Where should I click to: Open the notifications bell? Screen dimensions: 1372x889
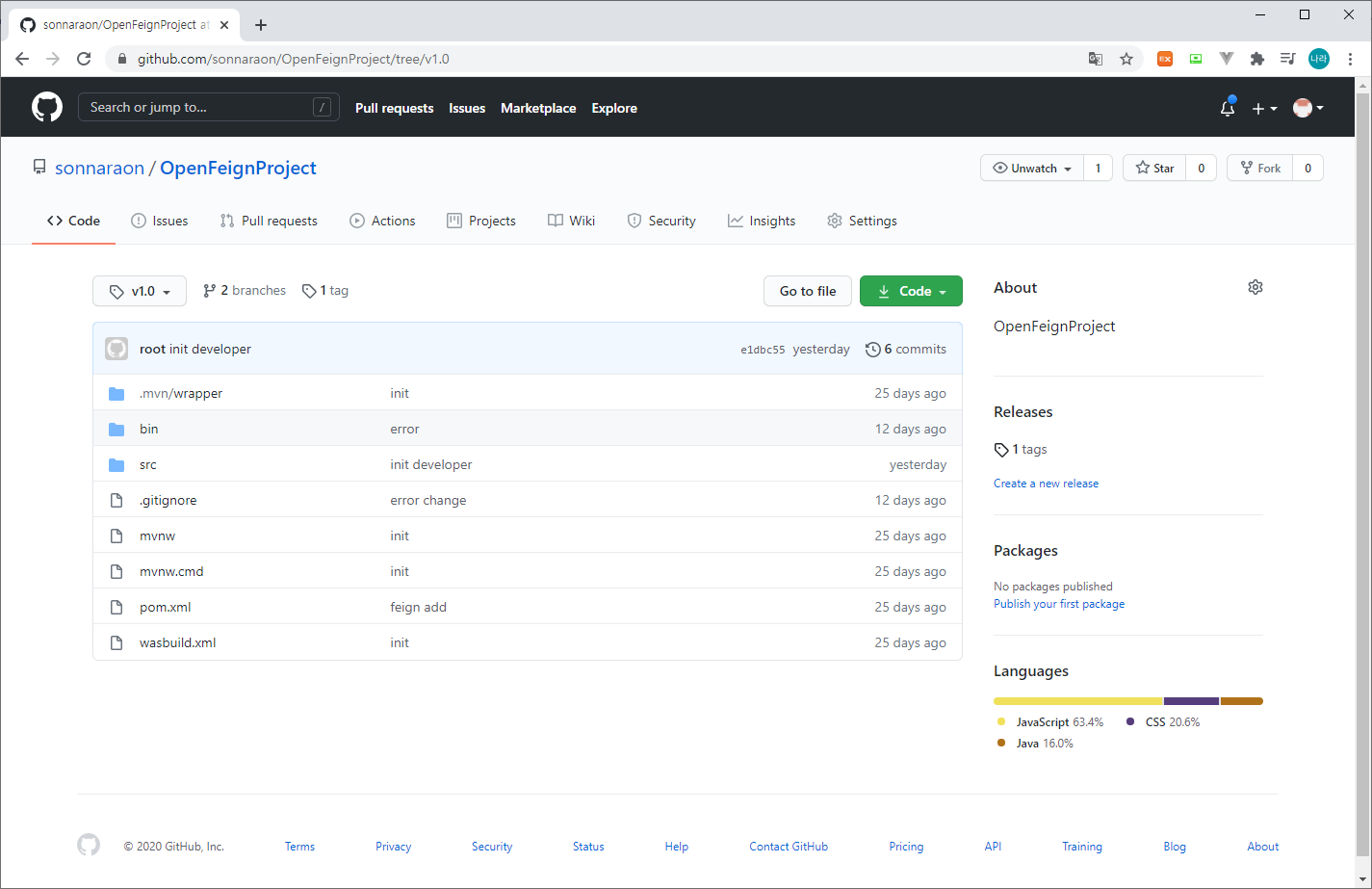point(1228,108)
